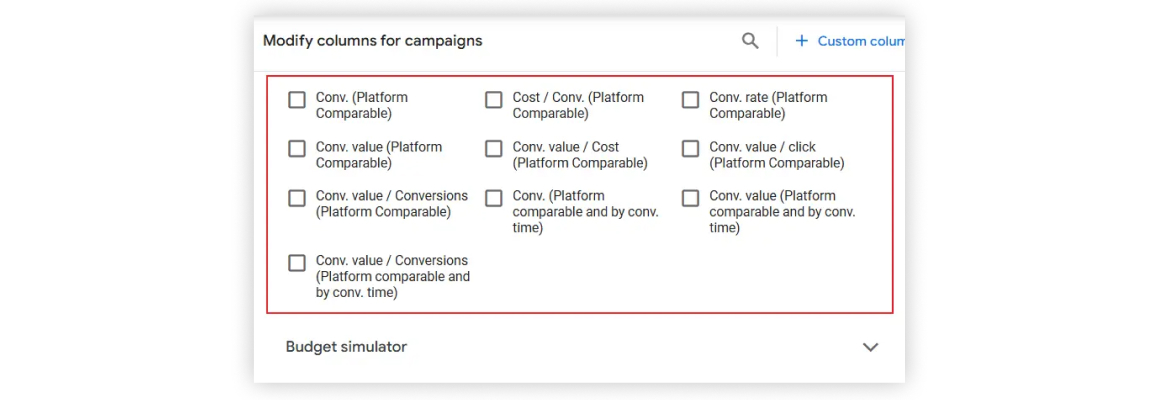
Task: Open the Budget simulator section heading
Action: (x=346, y=347)
